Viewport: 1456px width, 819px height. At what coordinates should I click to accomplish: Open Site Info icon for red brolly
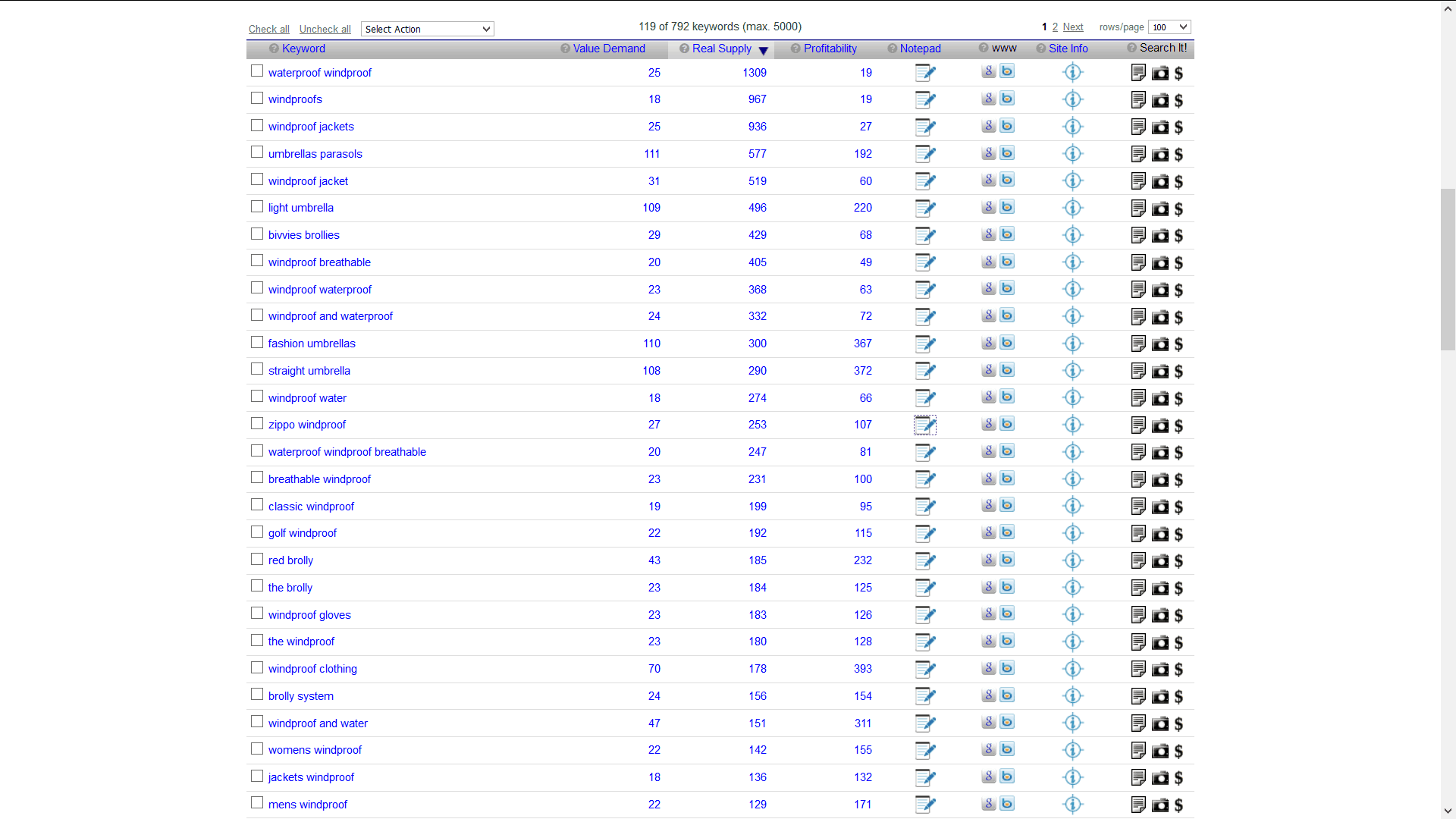pos(1073,560)
